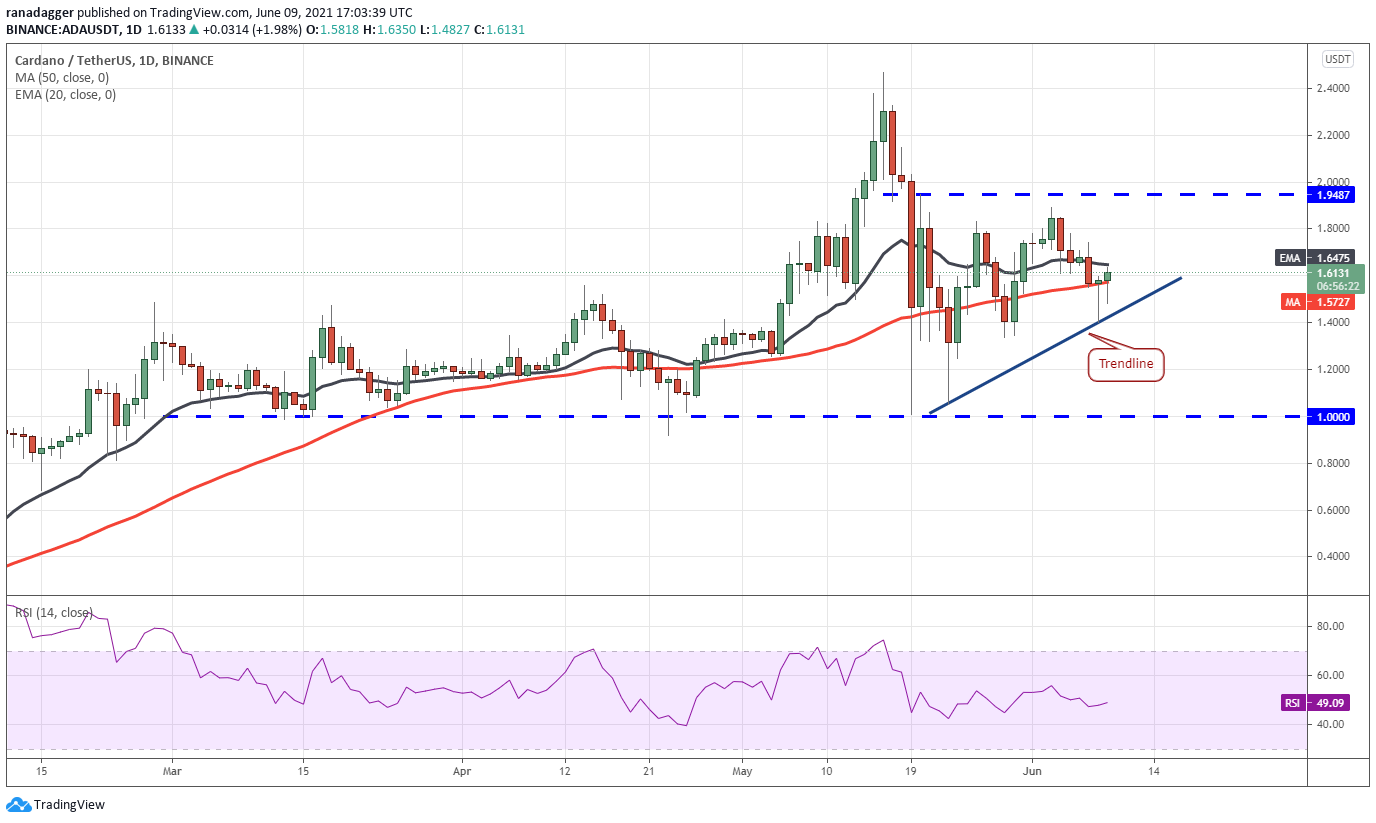Select the red MA tag on price axis
The width and height of the screenshot is (1376, 823).
click(1291, 301)
